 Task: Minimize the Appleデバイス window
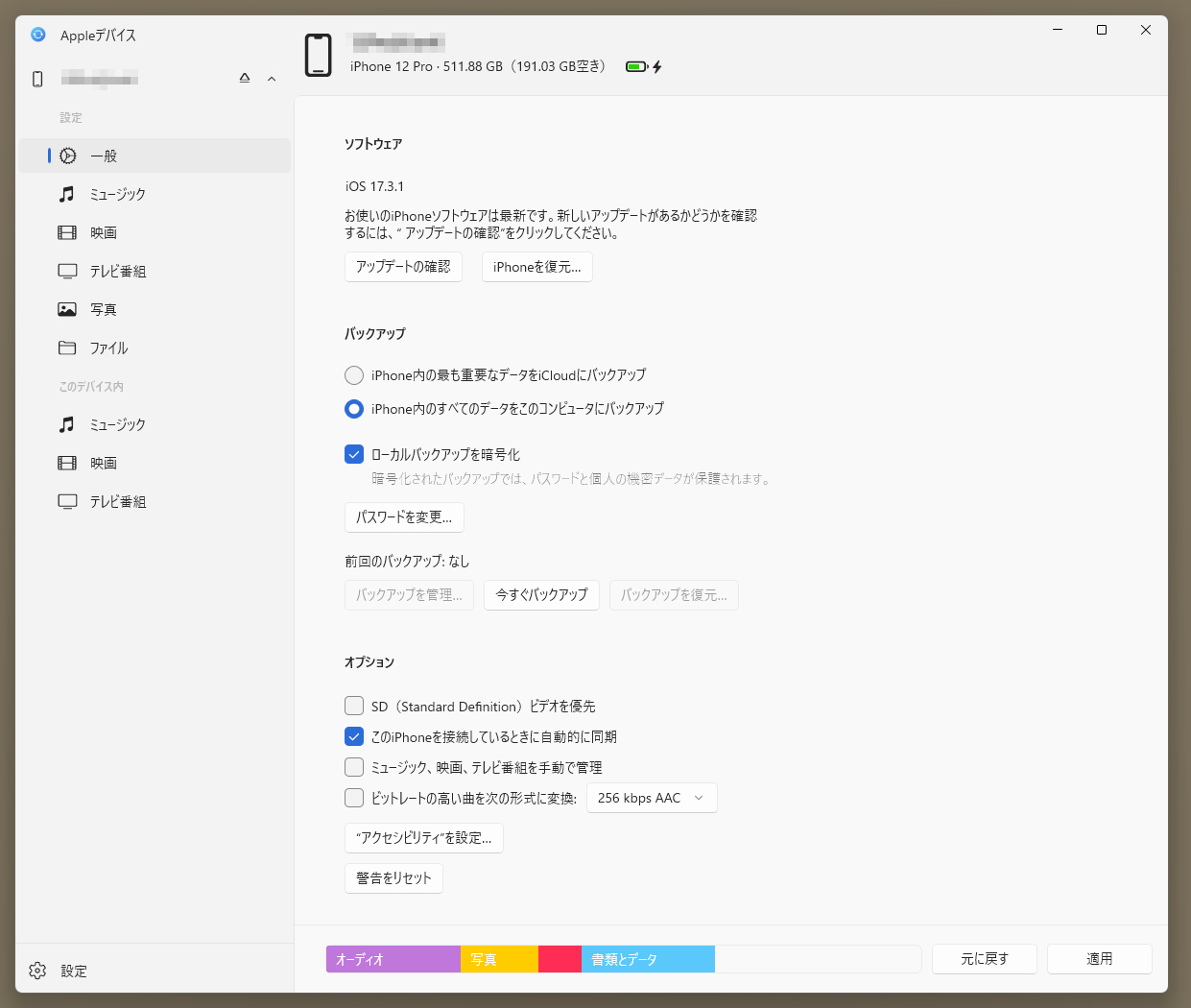[x=1058, y=30]
